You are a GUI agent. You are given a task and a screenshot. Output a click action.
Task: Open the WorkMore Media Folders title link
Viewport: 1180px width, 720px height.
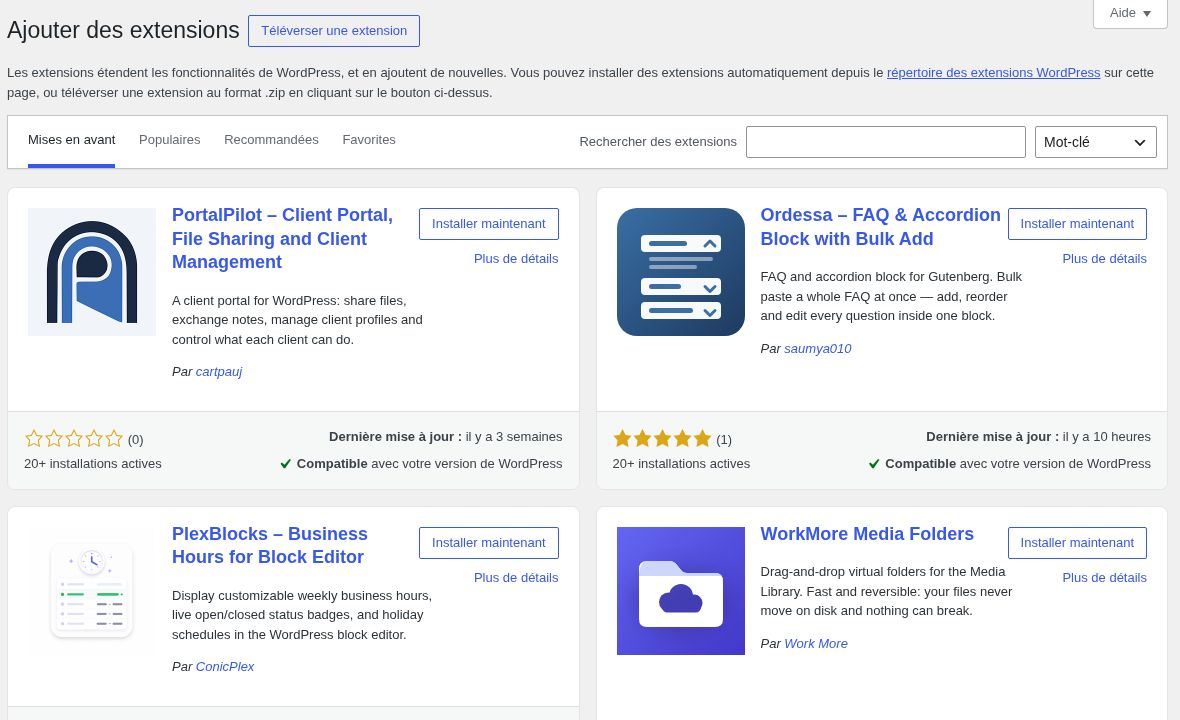tap(867, 533)
